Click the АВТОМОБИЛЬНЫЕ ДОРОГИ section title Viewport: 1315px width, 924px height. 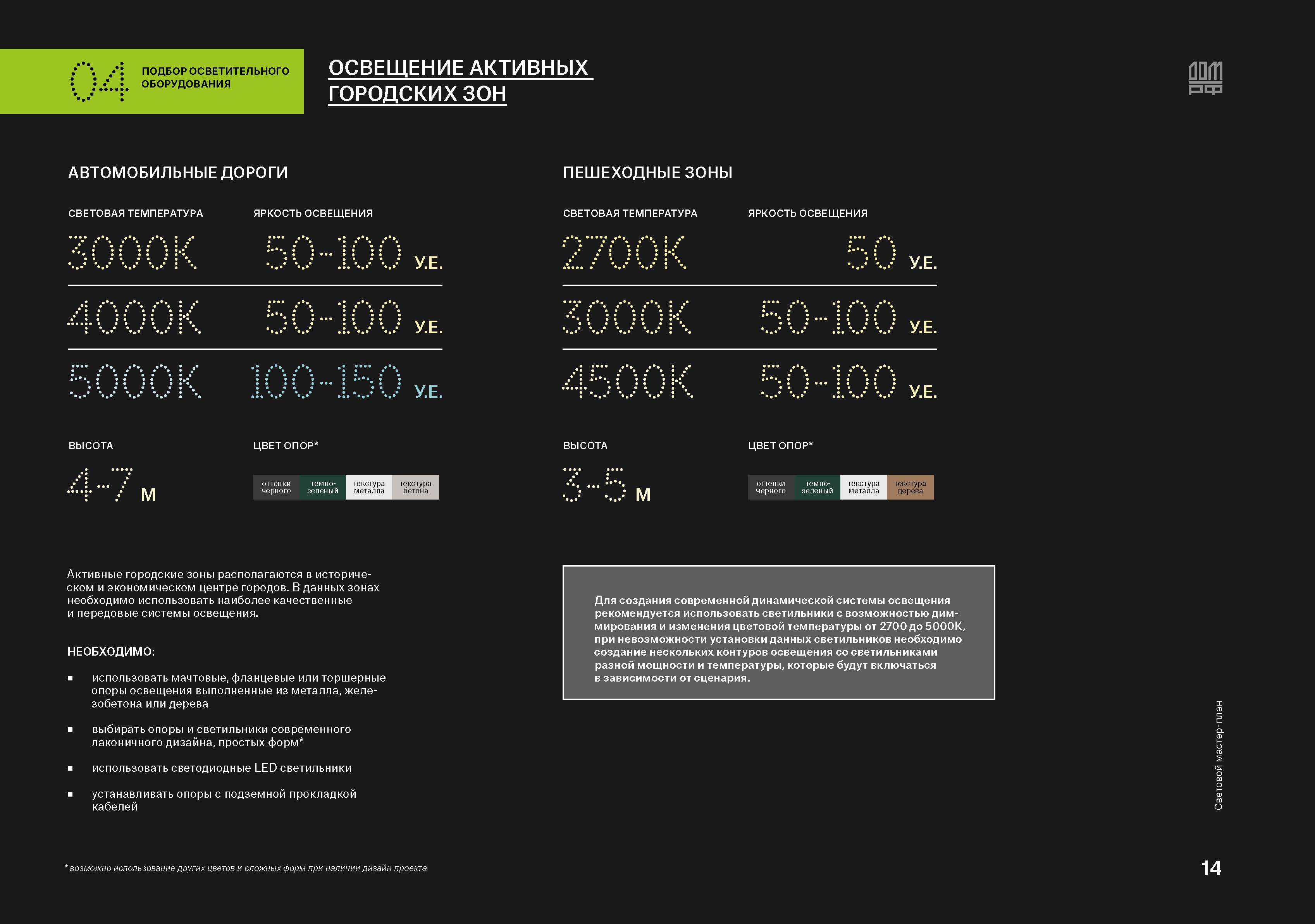point(177,172)
